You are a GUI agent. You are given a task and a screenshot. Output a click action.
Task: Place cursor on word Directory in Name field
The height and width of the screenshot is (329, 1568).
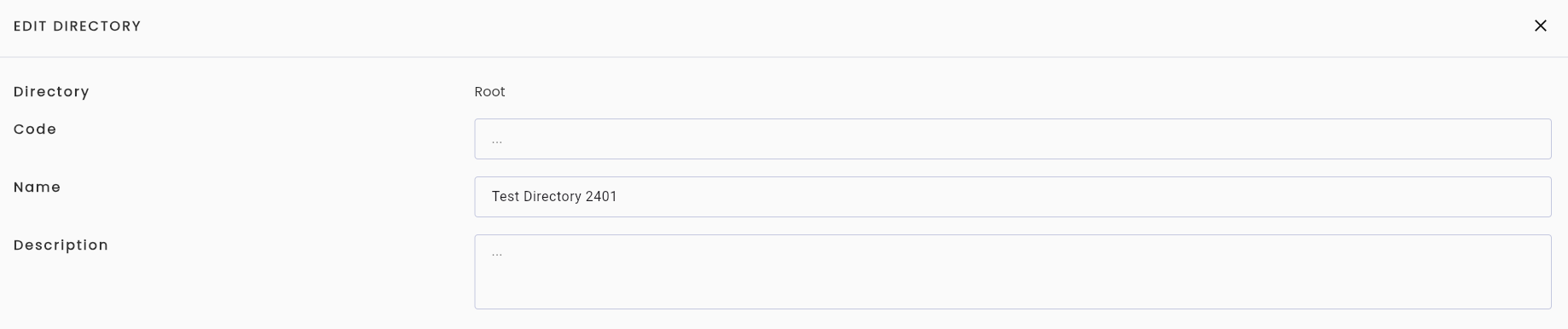pyautogui.click(x=552, y=197)
